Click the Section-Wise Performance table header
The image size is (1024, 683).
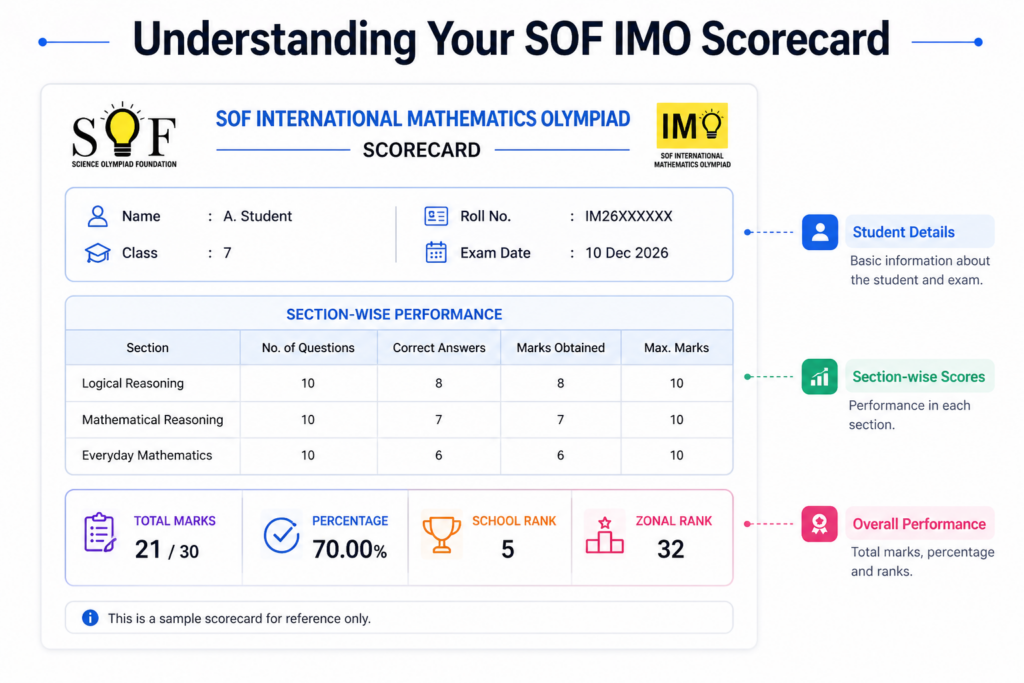394,314
